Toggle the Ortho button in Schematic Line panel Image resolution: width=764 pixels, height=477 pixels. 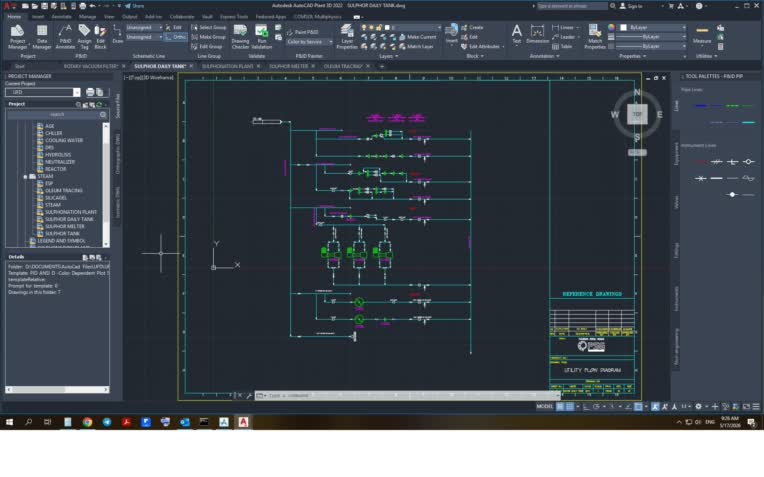[x=175, y=37]
